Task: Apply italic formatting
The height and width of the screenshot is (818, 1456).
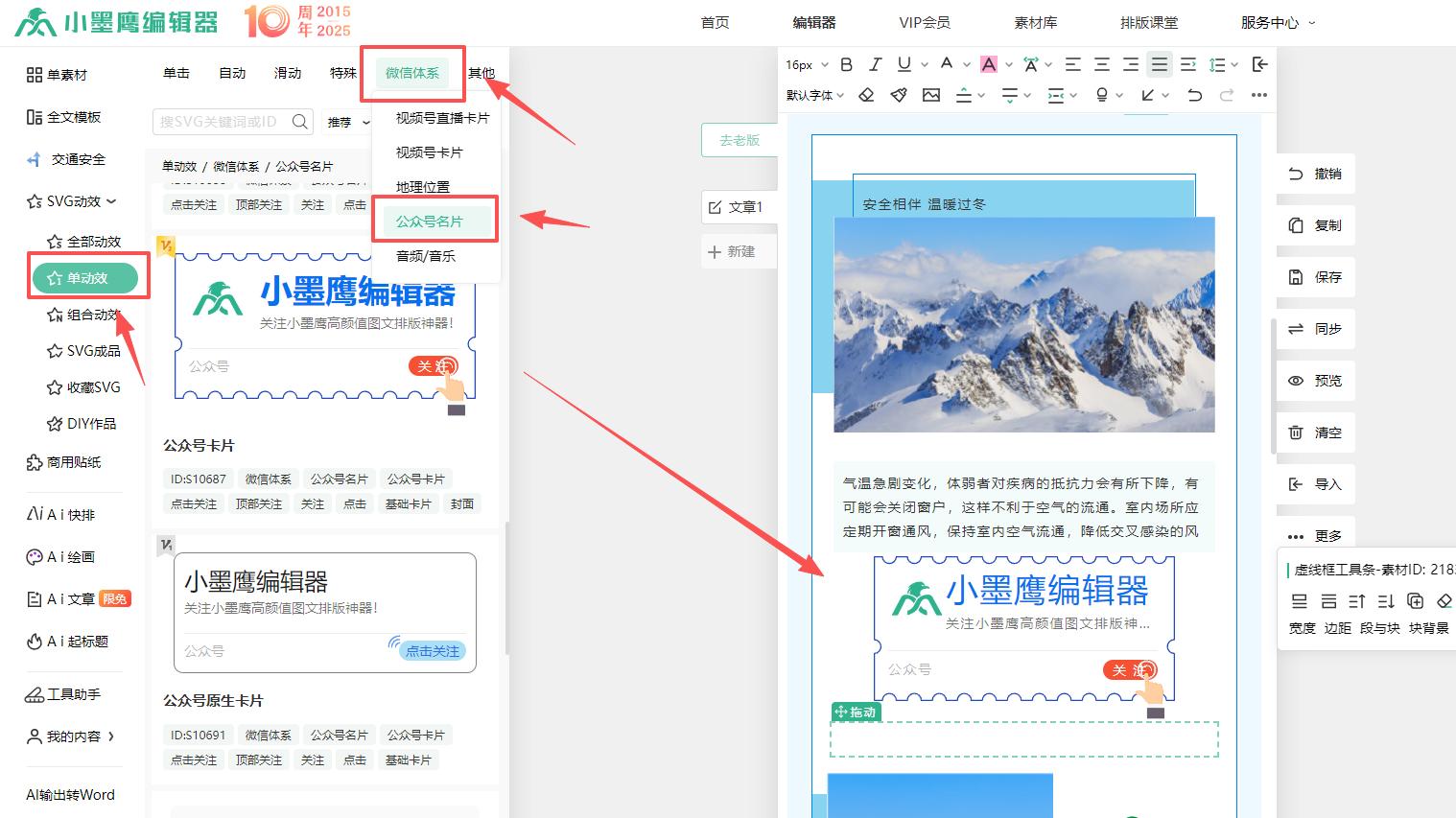Action: coord(874,64)
